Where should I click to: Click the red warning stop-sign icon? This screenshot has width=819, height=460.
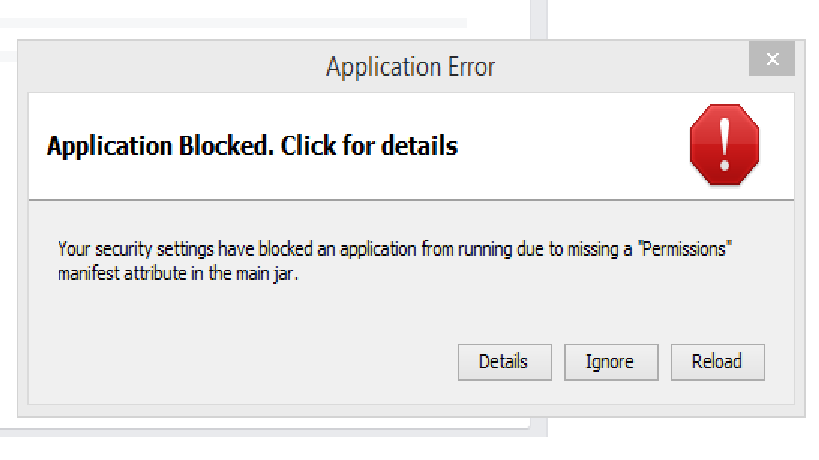pyautogui.click(x=724, y=145)
